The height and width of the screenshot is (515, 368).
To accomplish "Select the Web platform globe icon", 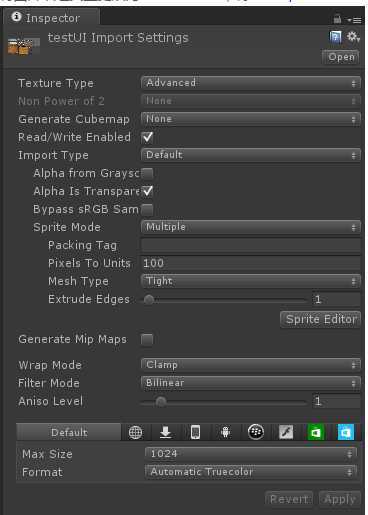I will pos(135,432).
